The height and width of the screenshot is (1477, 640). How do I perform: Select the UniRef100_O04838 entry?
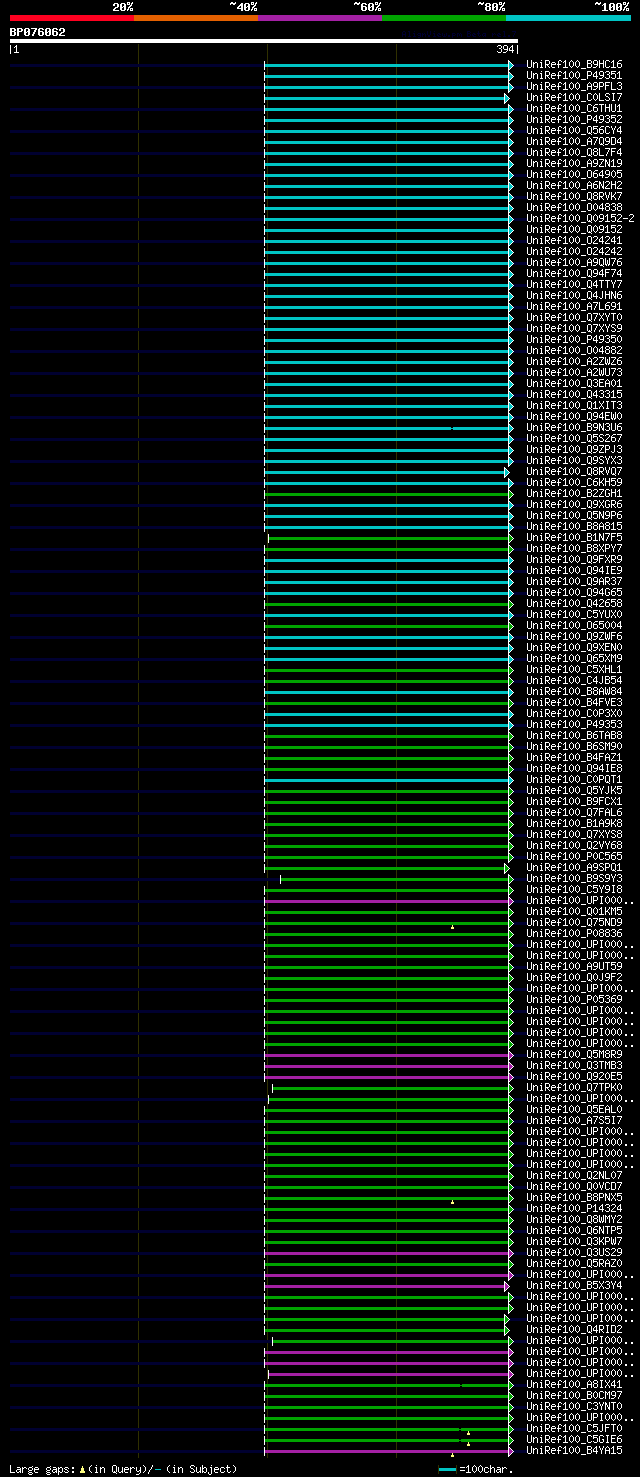click(x=574, y=207)
